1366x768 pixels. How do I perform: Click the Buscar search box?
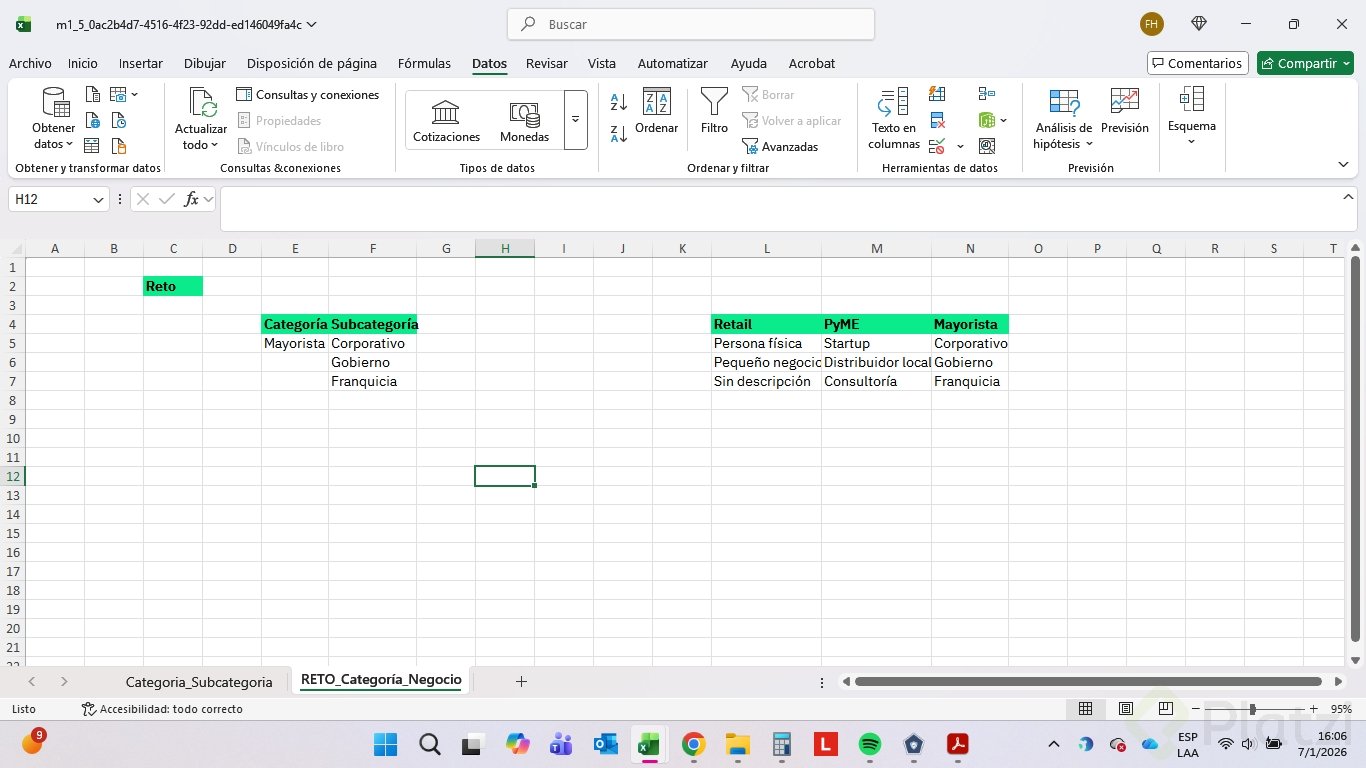coord(691,24)
